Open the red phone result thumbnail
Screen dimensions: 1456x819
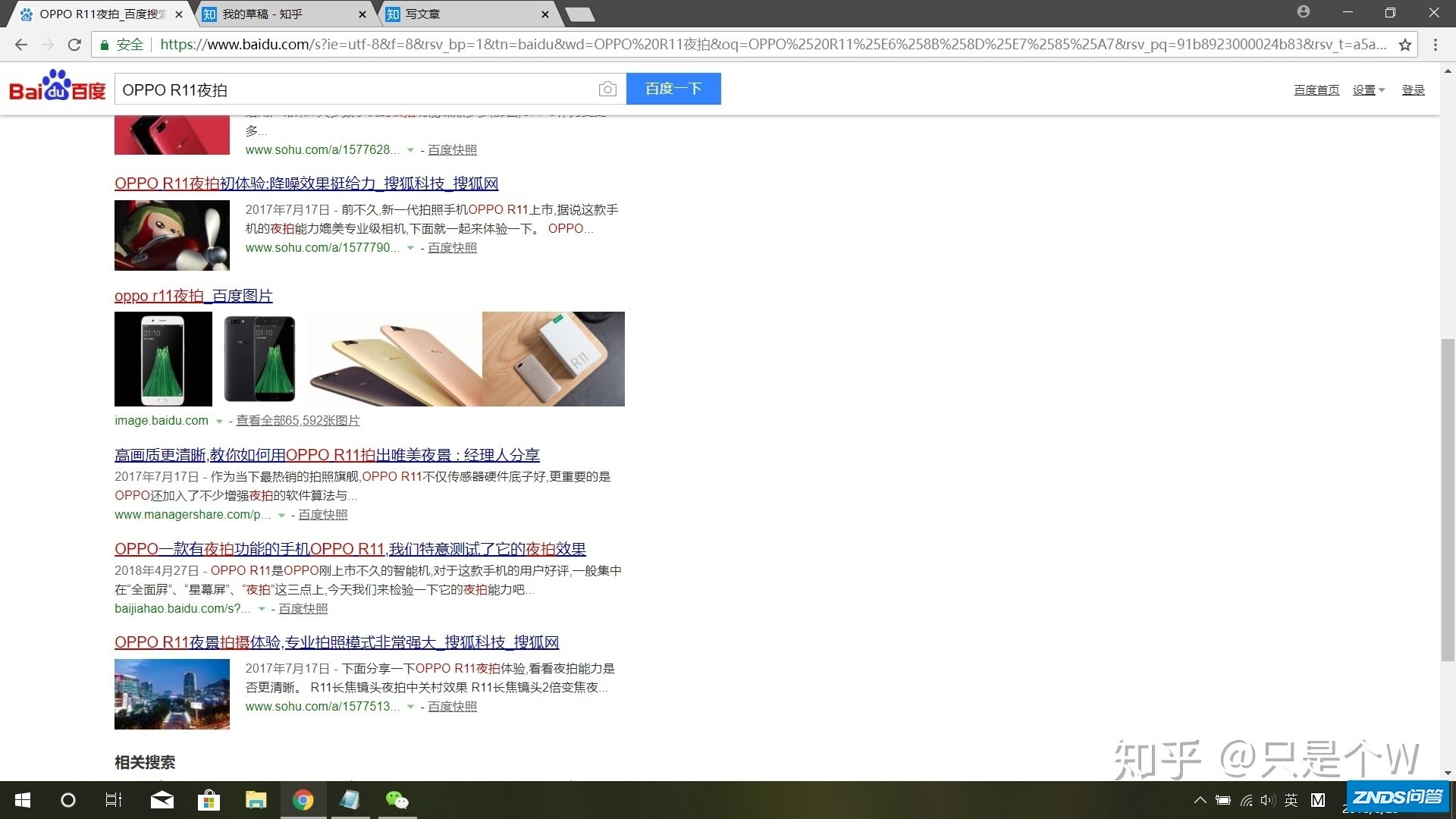pyautogui.click(x=172, y=135)
